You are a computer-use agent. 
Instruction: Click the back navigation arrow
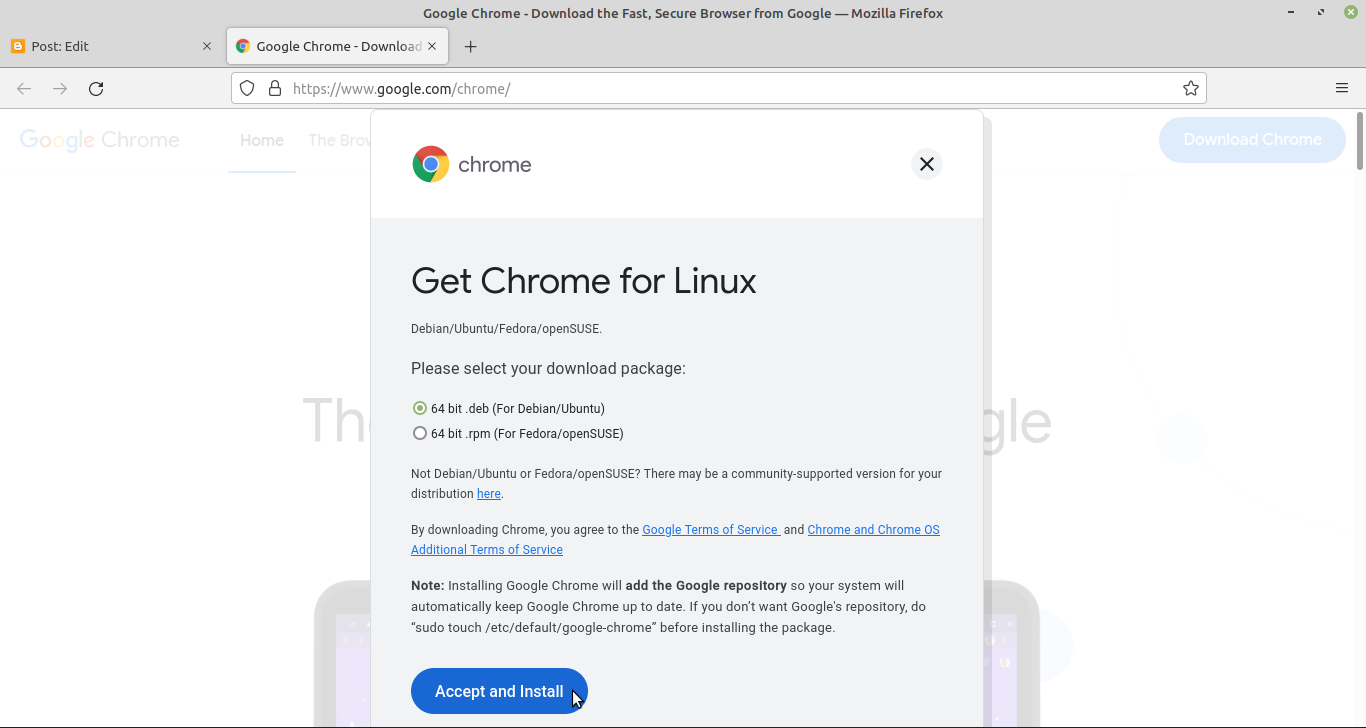24,88
